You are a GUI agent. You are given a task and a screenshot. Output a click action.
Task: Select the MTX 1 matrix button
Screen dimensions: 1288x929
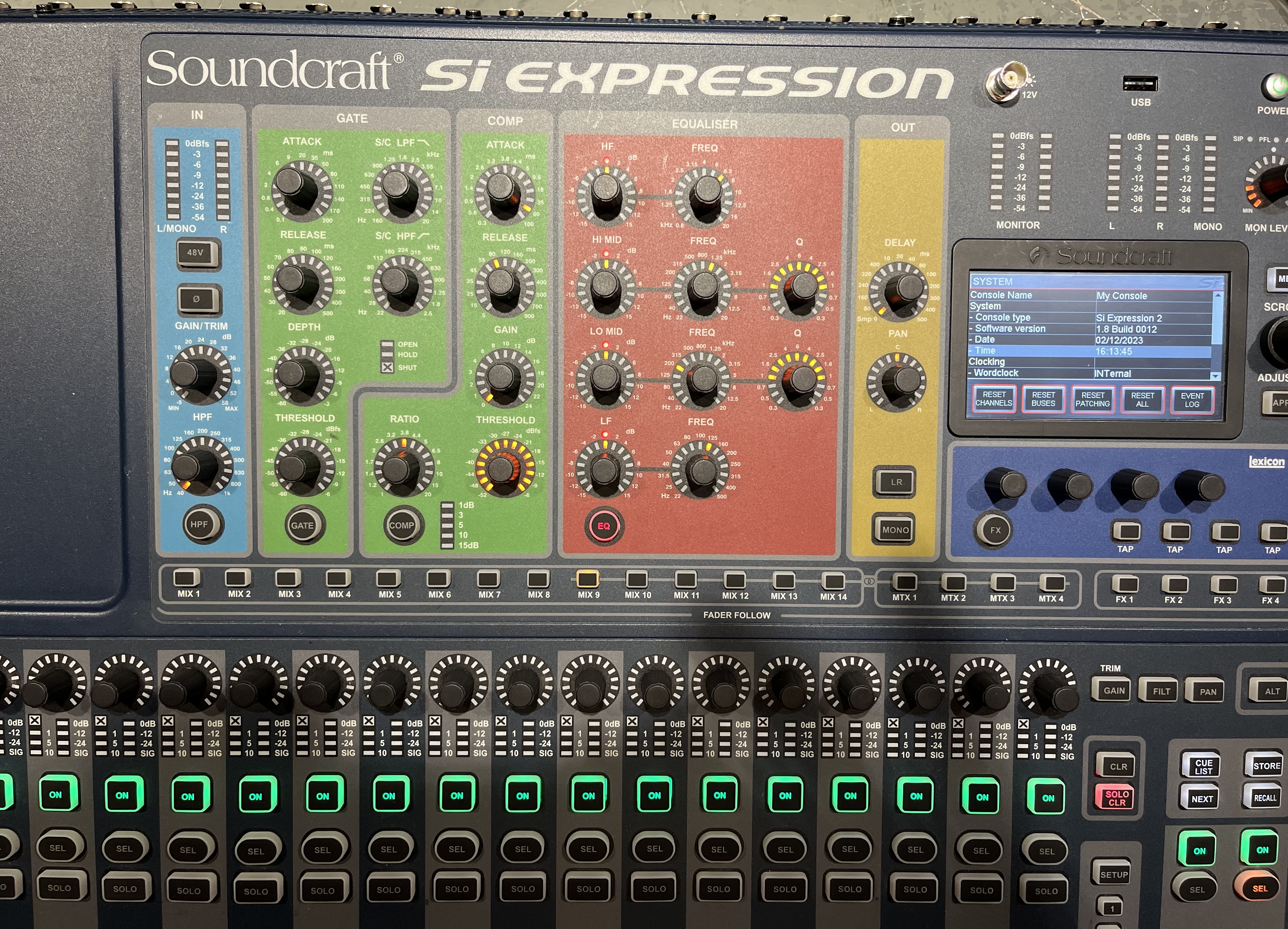904,582
